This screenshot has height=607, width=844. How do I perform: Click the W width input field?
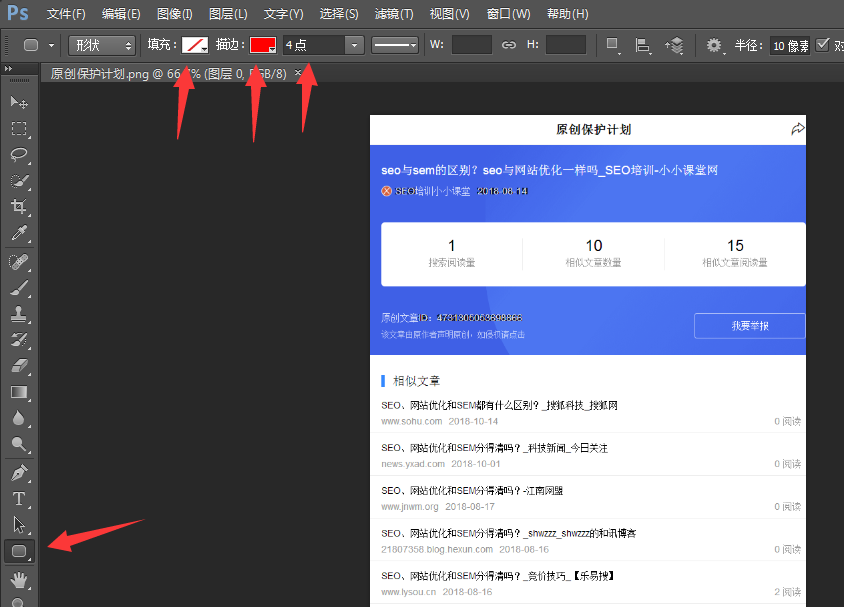(x=472, y=45)
